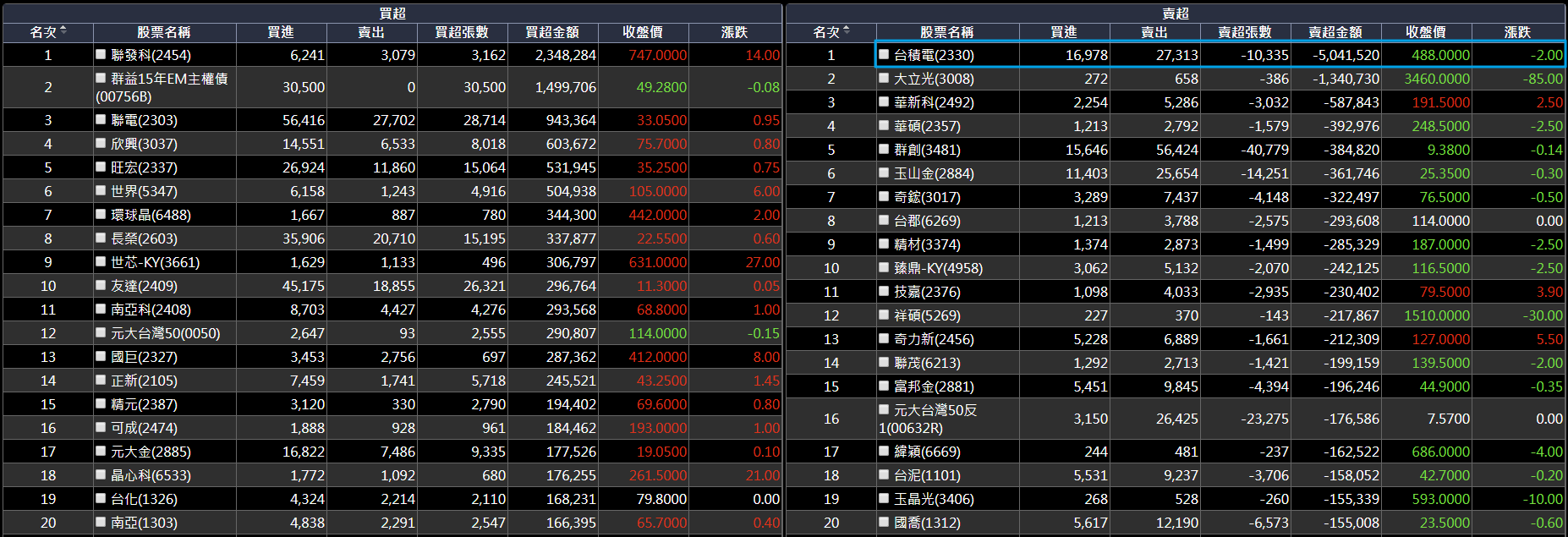Open stock name 元大金(2885)

pyautogui.click(x=151, y=452)
